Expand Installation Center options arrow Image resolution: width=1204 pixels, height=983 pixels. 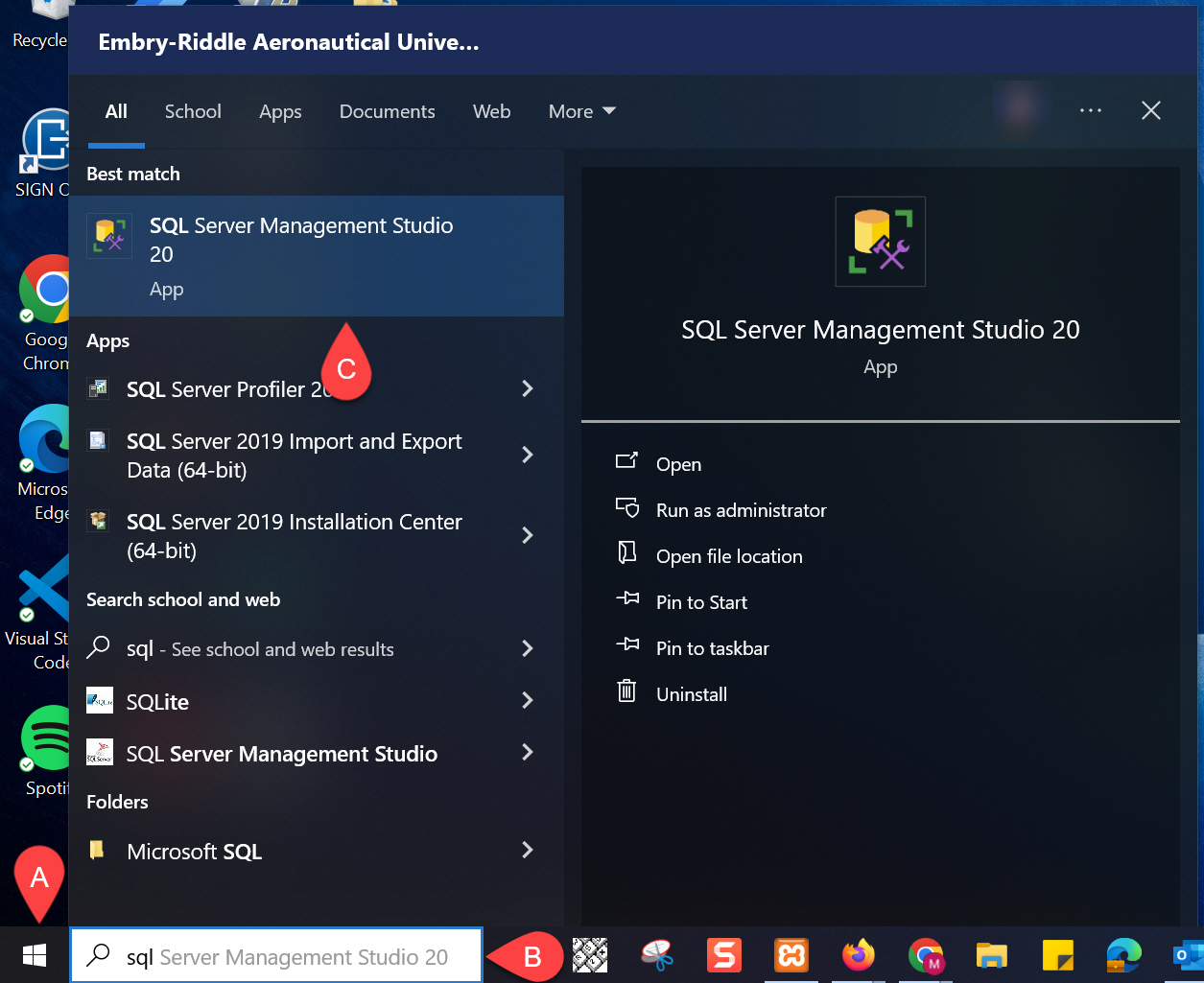[x=527, y=535]
